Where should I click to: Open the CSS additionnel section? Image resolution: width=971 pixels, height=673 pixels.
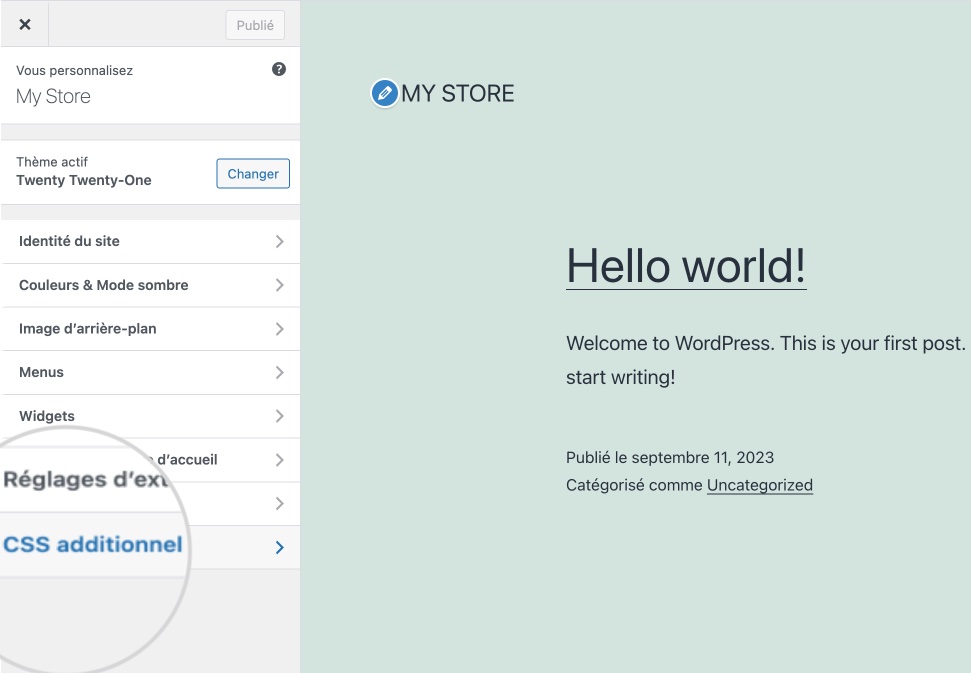pos(150,547)
